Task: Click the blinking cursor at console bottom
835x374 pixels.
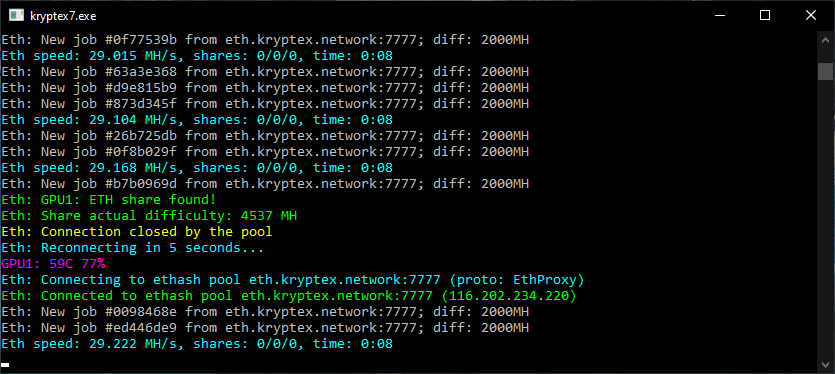Action: click(x=5, y=365)
